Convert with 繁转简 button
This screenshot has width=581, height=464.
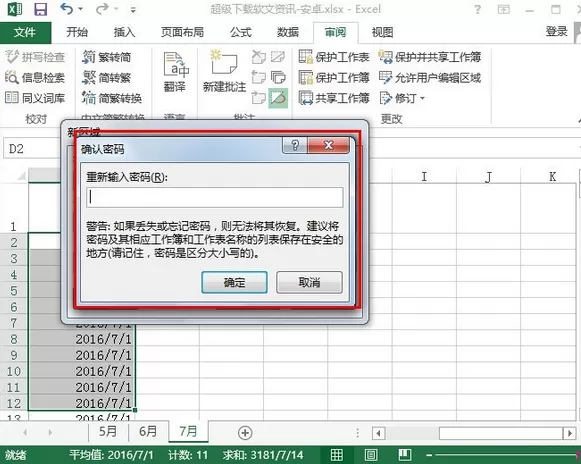107,57
